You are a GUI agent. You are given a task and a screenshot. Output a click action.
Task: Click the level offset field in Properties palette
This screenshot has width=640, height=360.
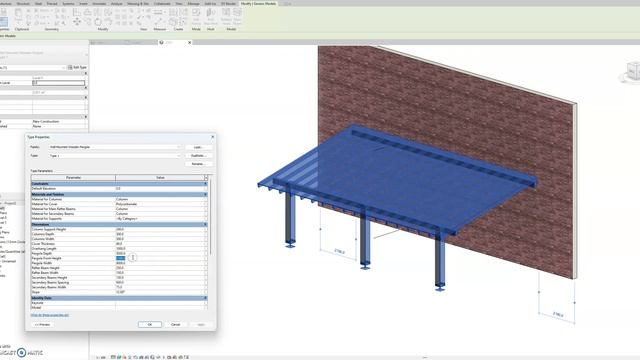[x=59, y=83]
